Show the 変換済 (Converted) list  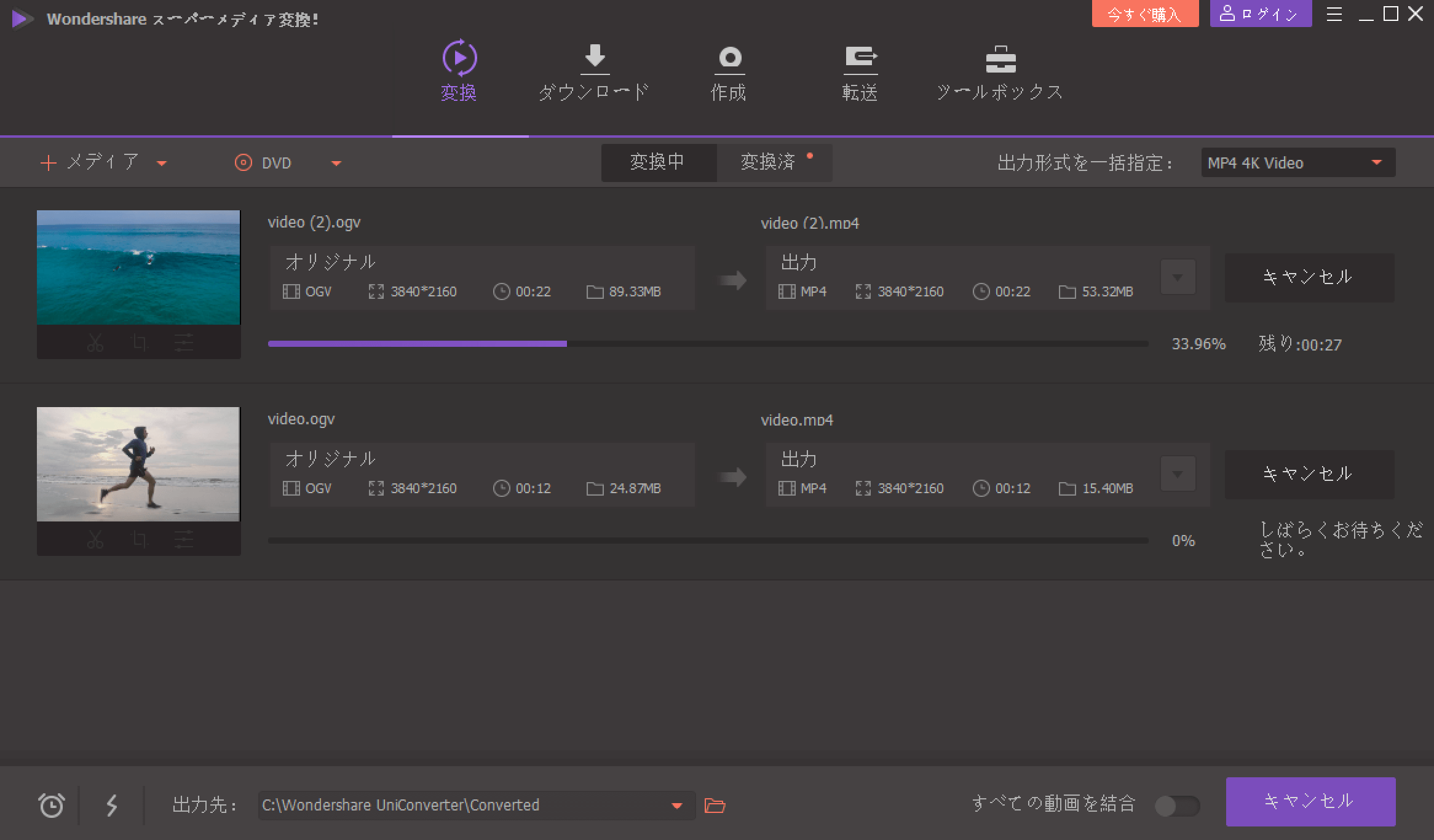click(x=775, y=162)
